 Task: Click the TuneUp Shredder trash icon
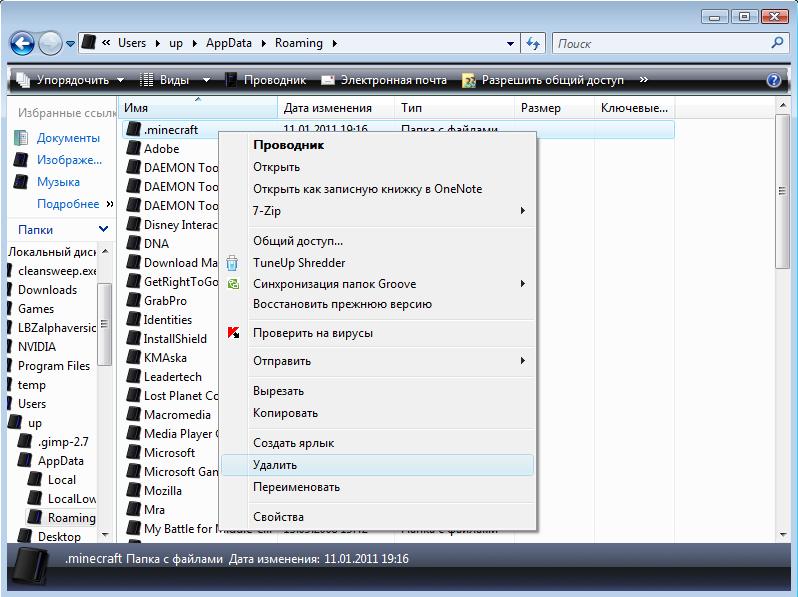(233, 263)
